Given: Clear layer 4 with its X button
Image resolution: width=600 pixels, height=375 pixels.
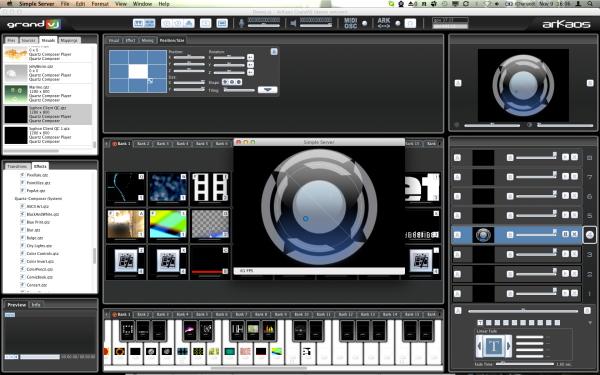Looking at the screenshot, I should [x=574, y=234].
